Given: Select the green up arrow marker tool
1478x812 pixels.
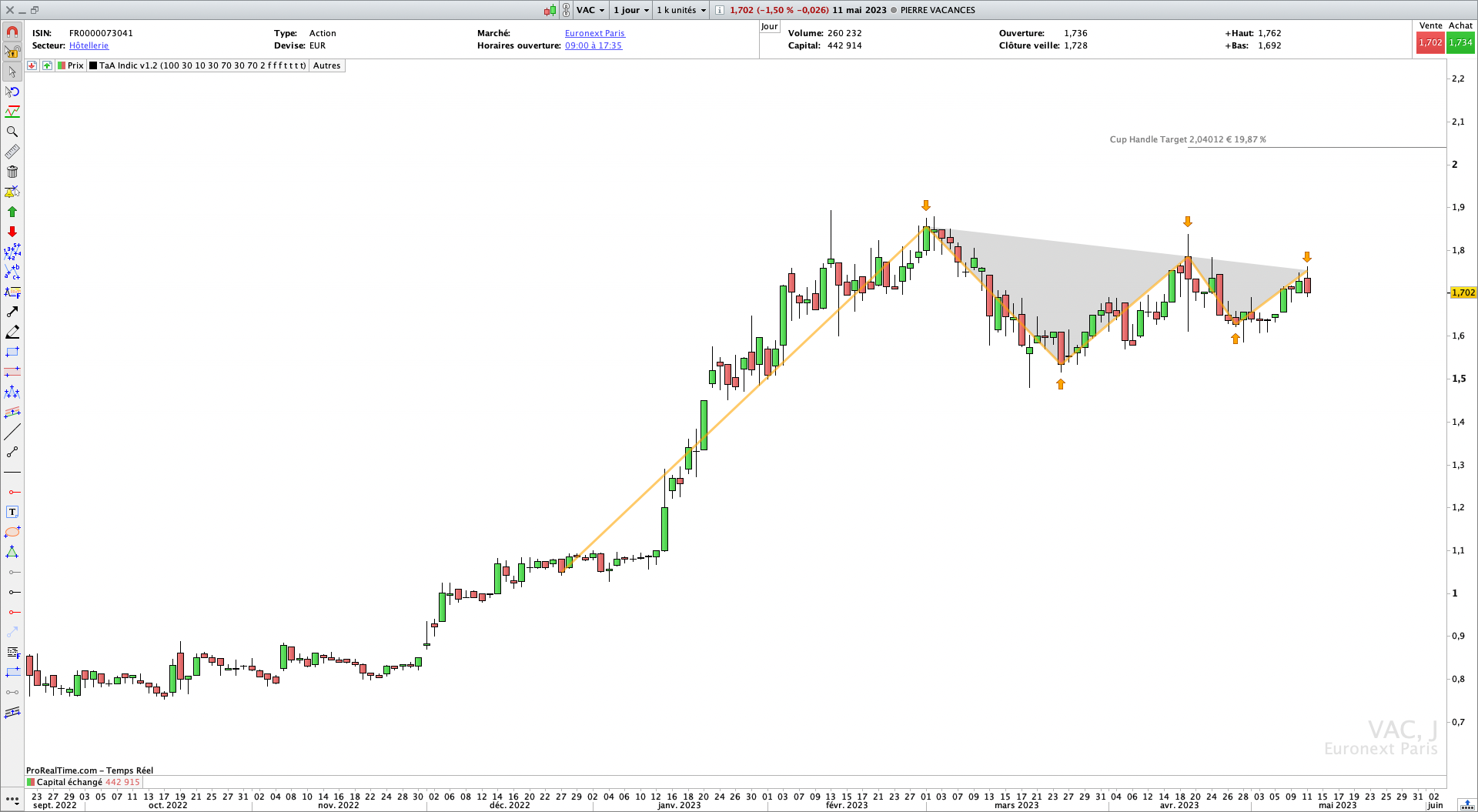Looking at the screenshot, I should pos(12,212).
